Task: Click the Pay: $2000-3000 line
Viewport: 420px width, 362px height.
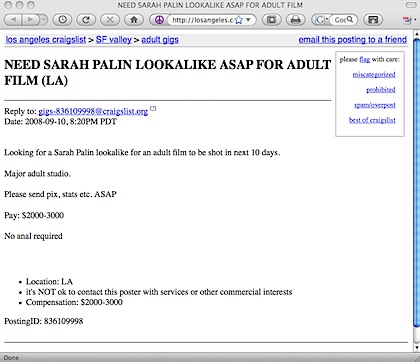Action: click(34, 215)
